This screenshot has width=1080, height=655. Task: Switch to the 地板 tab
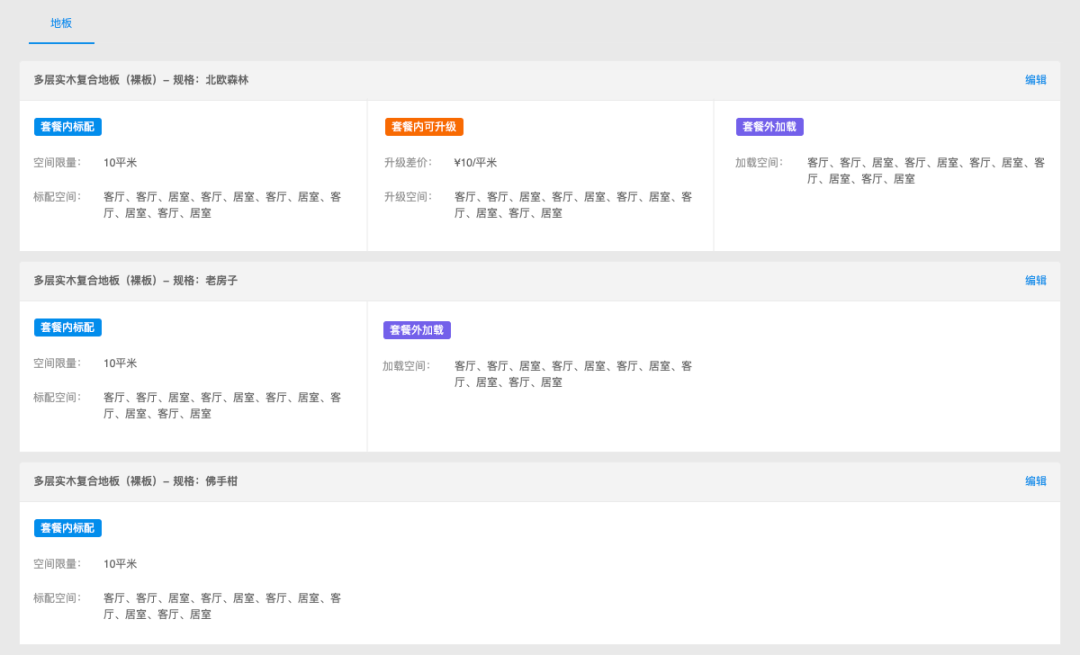pyautogui.click(x=61, y=23)
